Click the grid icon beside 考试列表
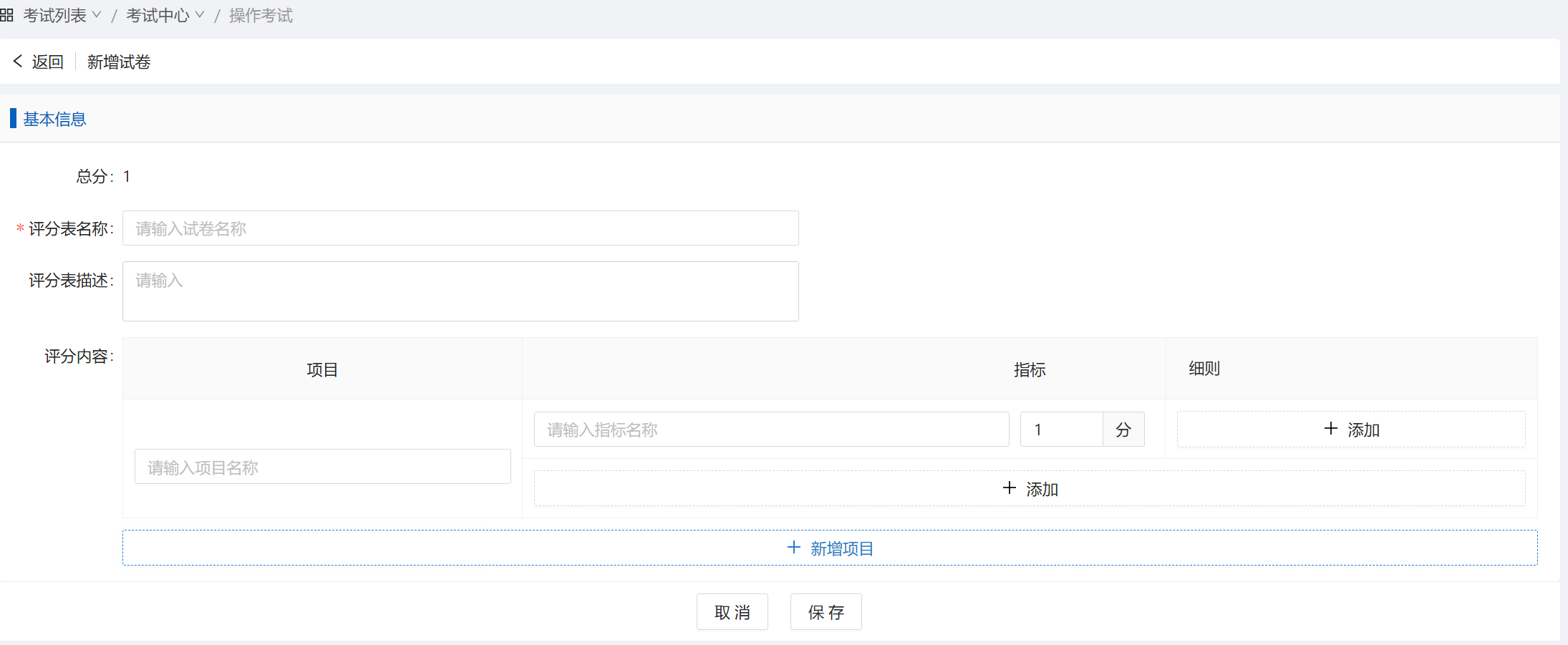 click(6, 15)
